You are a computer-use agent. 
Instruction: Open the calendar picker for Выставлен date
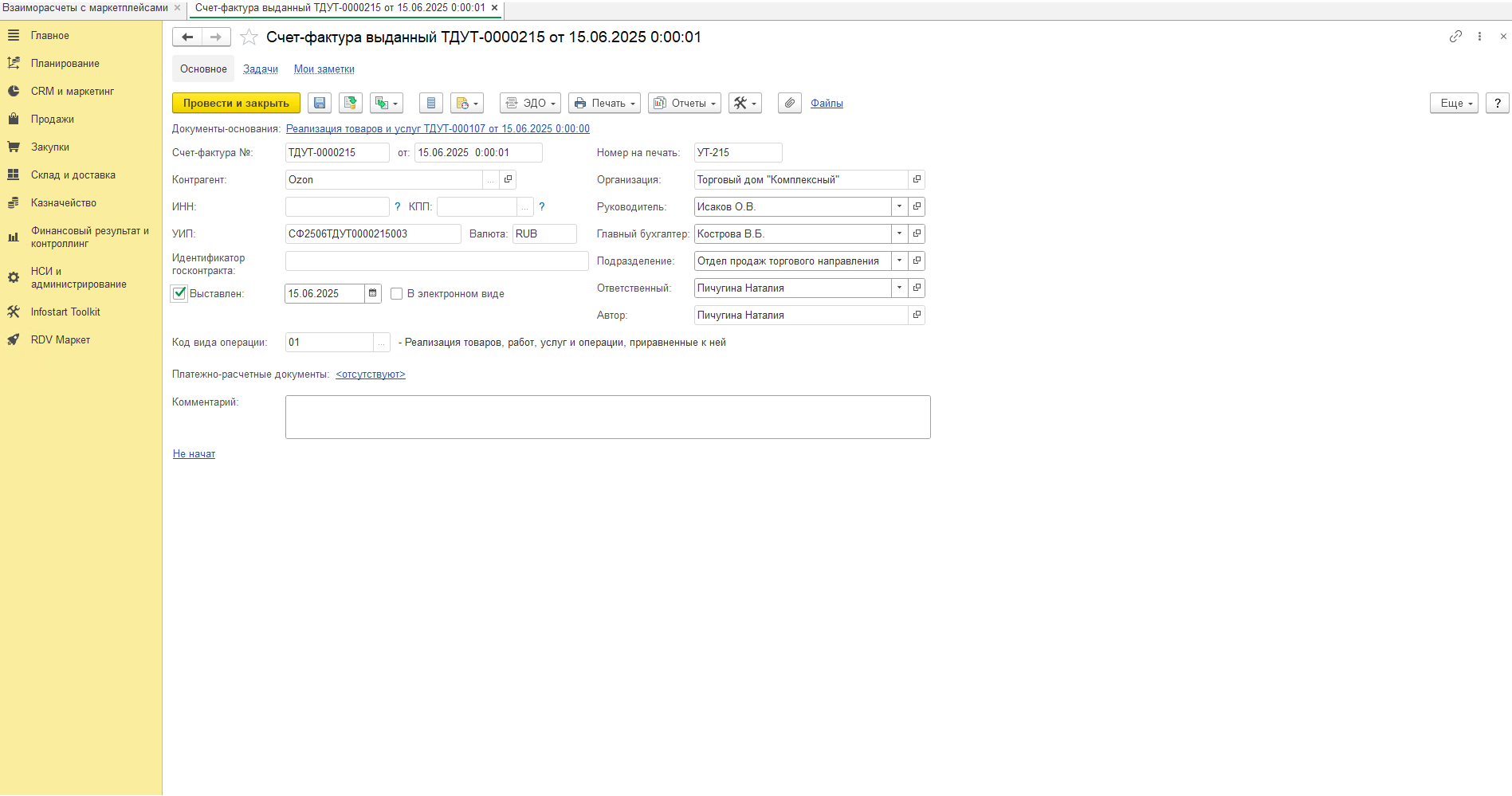pyautogui.click(x=373, y=293)
